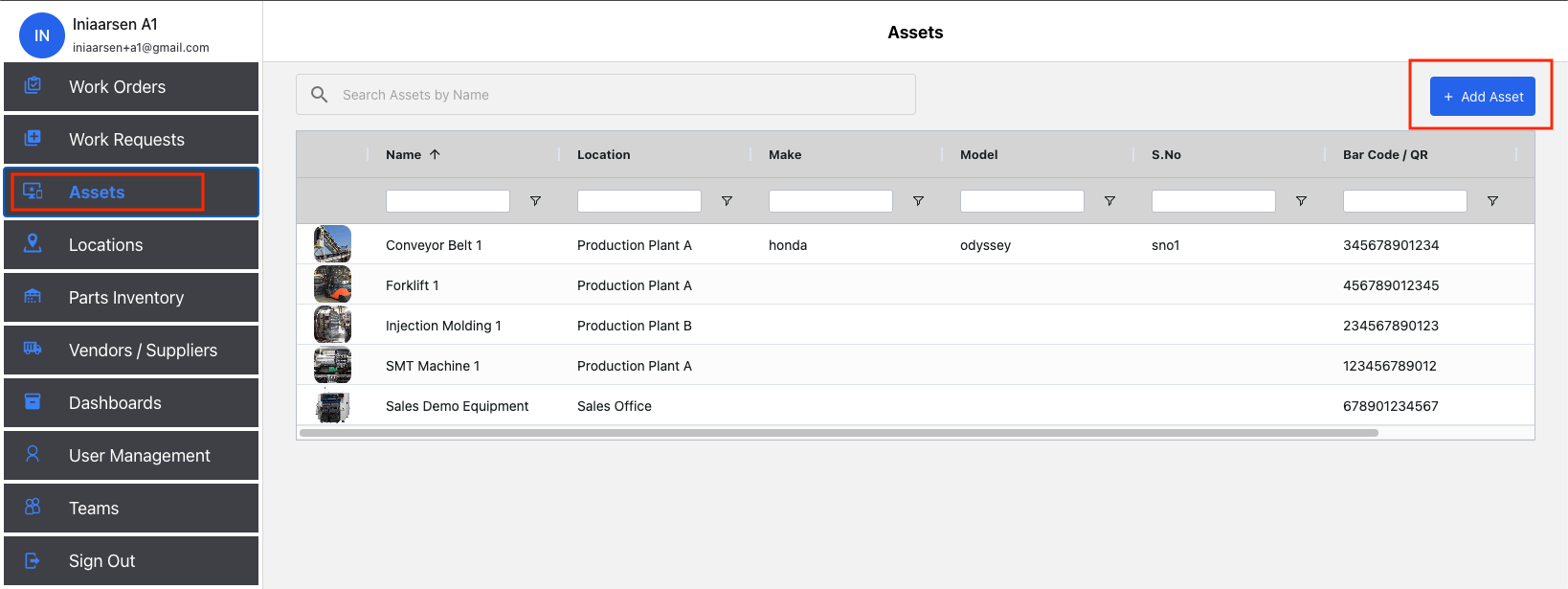Select the SMT Machine 1 name cell
The width and height of the screenshot is (1568, 589).
[x=433, y=366]
